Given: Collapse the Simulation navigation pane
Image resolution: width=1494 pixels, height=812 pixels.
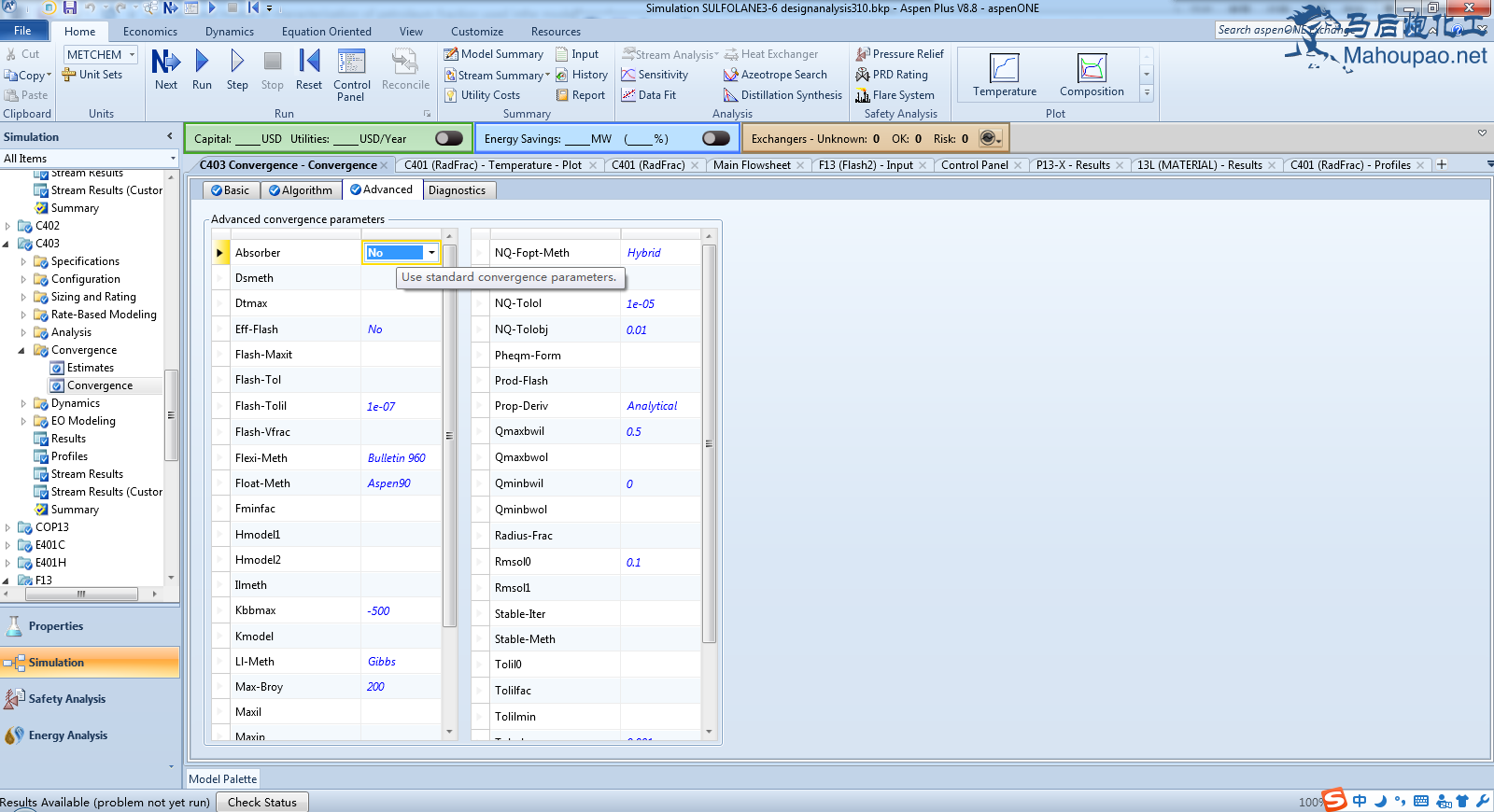Looking at the screenshot, I should pyautogui.click(x=170, y=136).
